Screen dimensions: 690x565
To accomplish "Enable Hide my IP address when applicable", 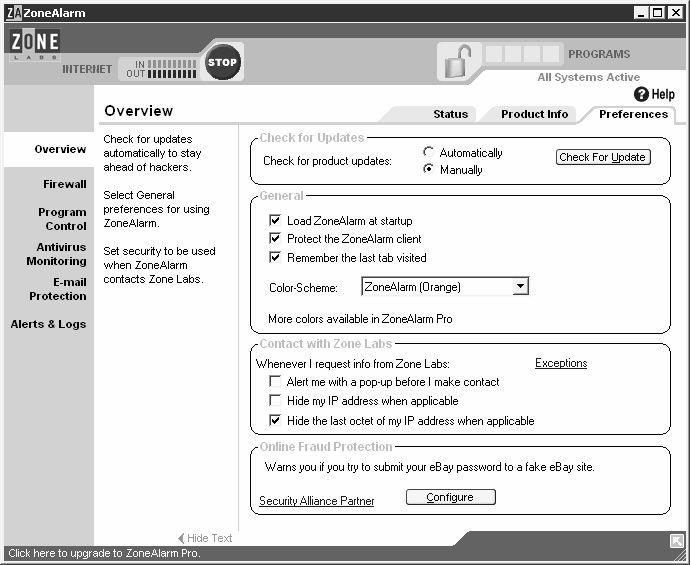I will [275, 400].
